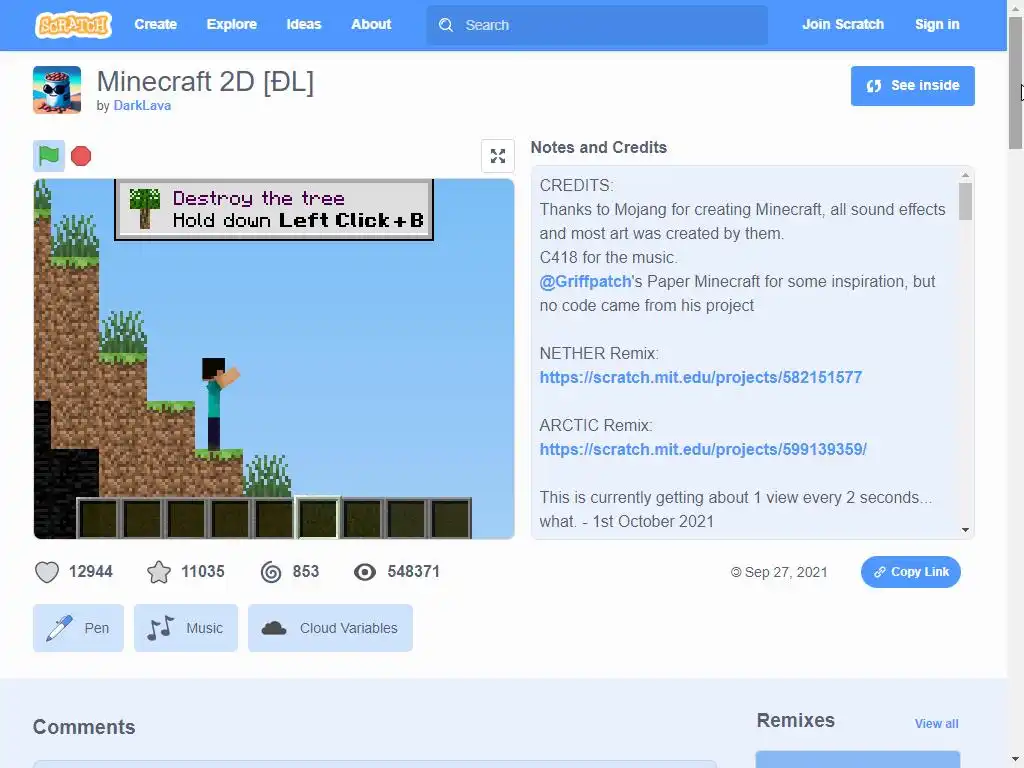This screenshot has height=768, width=1024.
Task: Click the notes panel scroll down arrow
Action: pos(965,530)
